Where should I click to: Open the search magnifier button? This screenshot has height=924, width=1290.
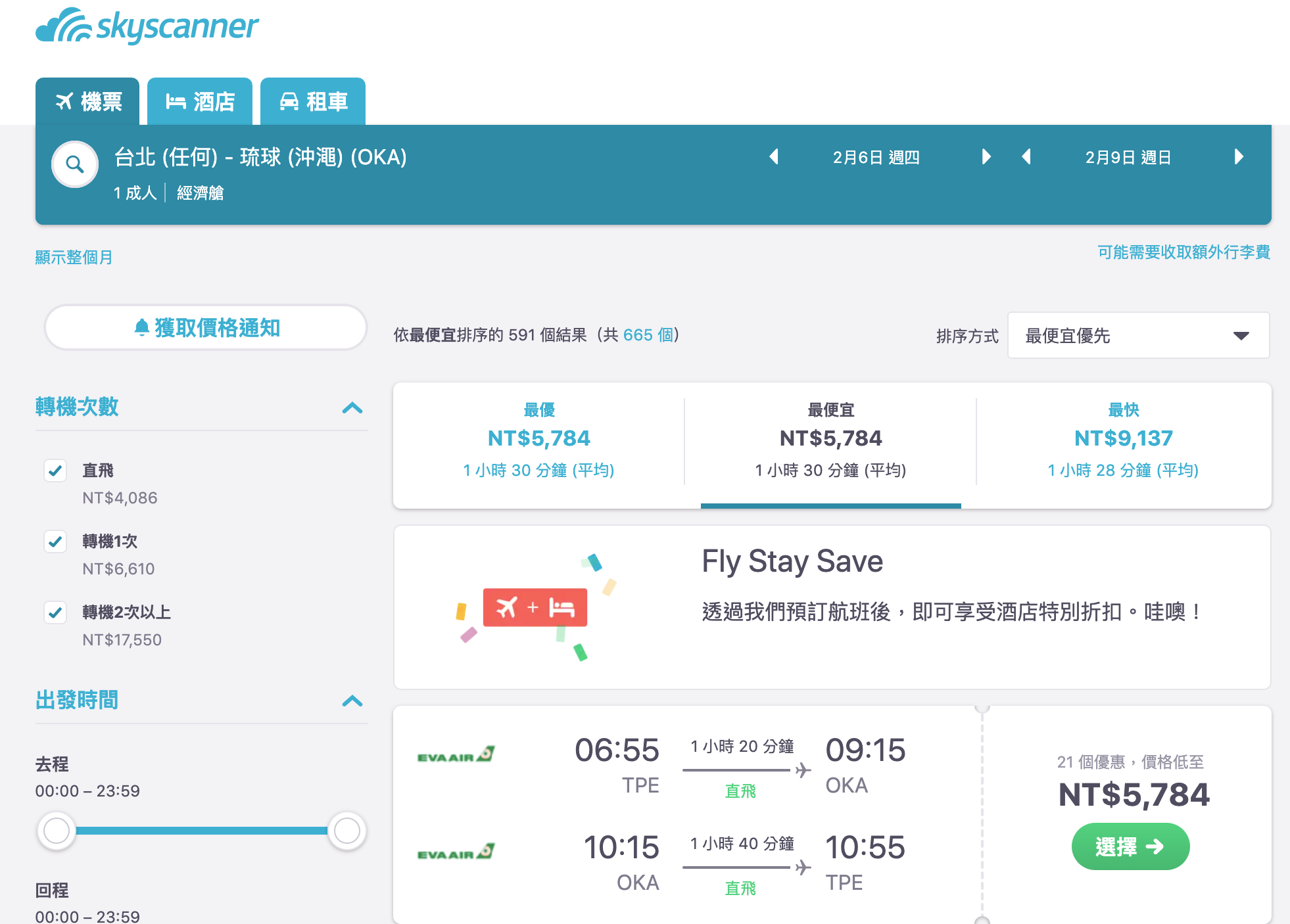coord(75,164)
